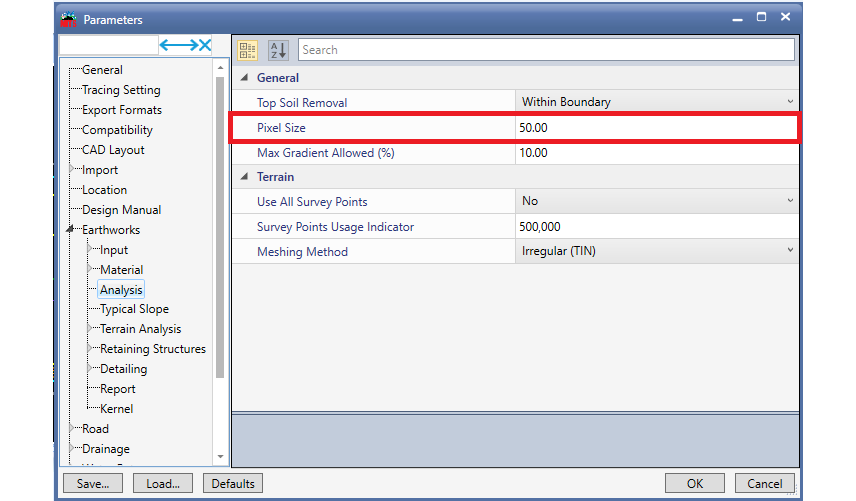The width and height of the screenshot is (856, 501).
Task: Edit Survey Points Usage Indicator value
Action: pos(657,226)
